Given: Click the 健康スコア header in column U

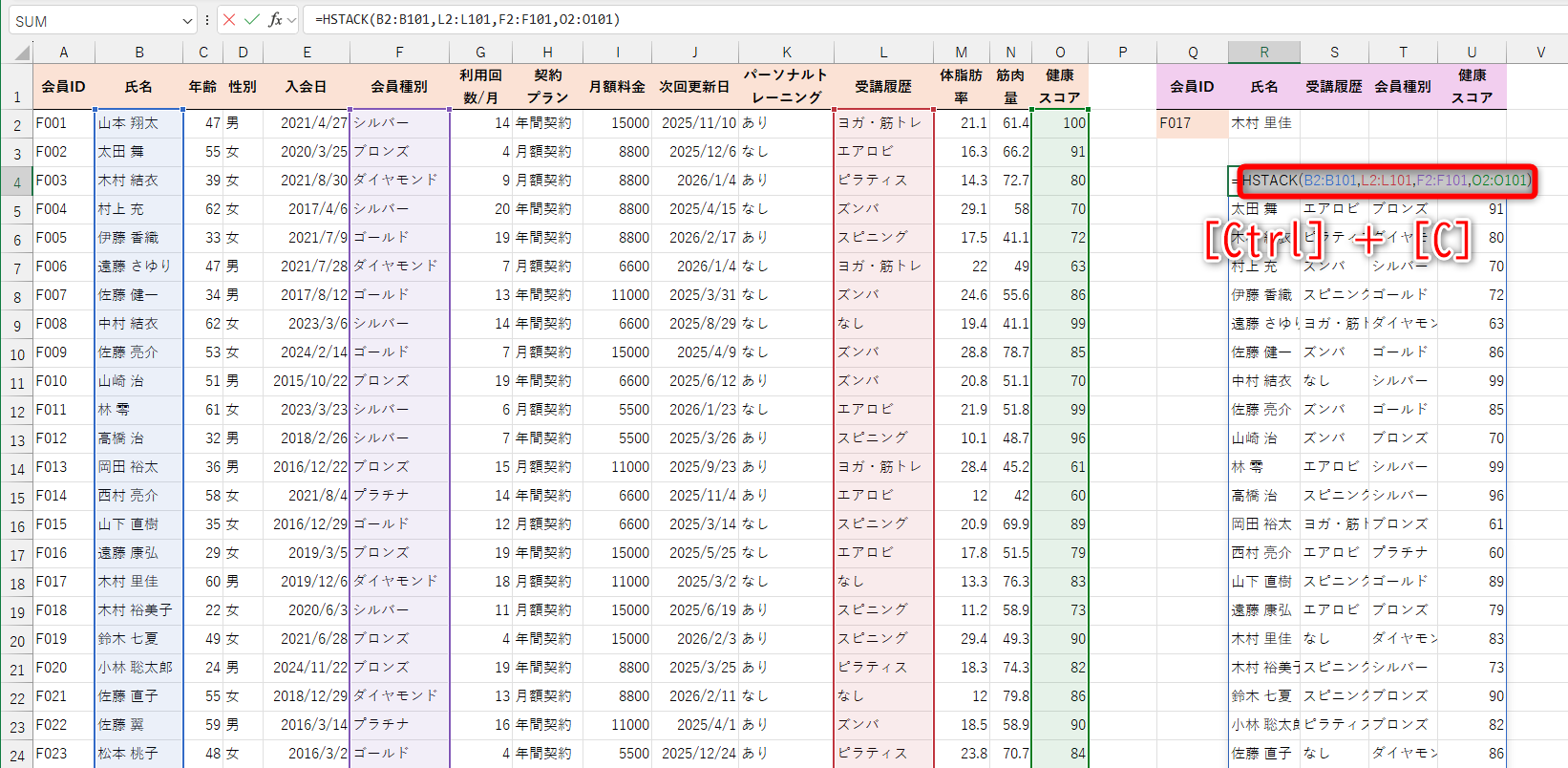Looking at the screenshot, I should (x=1472, y=86).
